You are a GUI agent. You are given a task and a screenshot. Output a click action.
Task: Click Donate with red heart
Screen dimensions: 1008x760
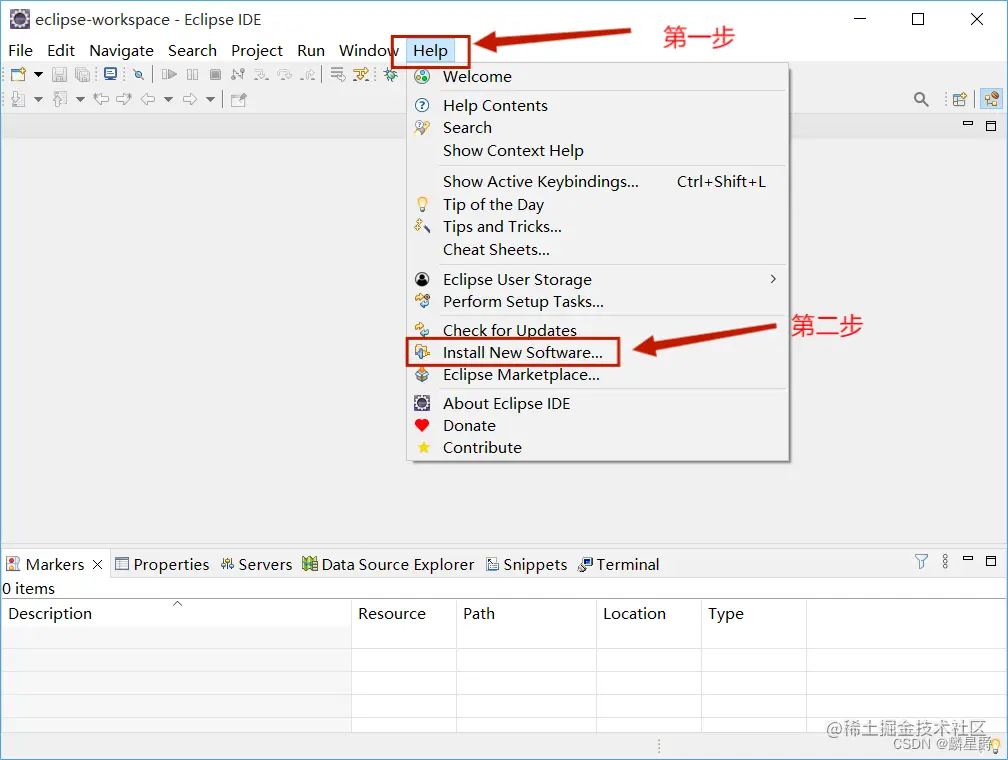(598, 426)
